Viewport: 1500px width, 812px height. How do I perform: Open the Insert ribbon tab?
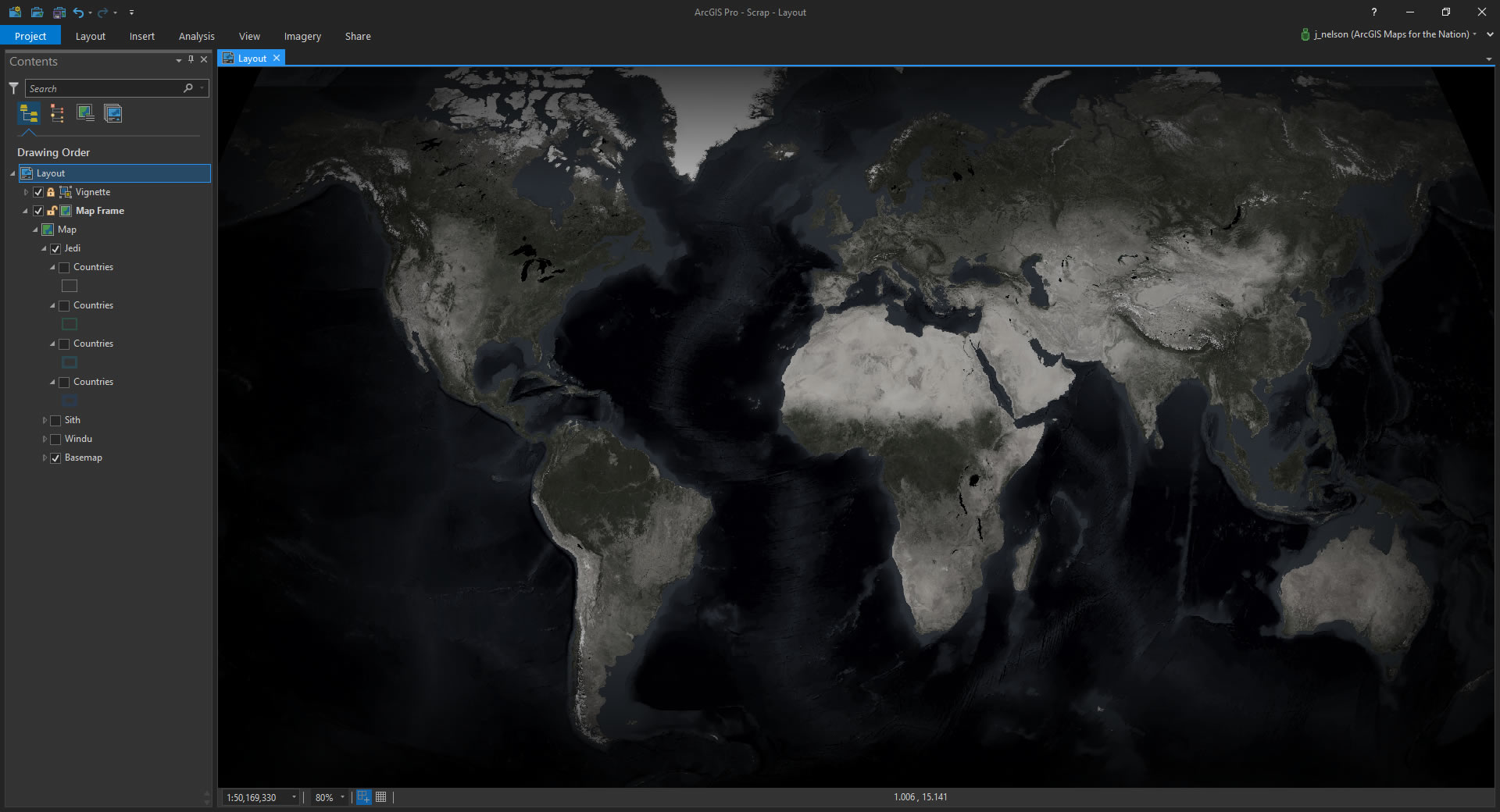[142, 37]
